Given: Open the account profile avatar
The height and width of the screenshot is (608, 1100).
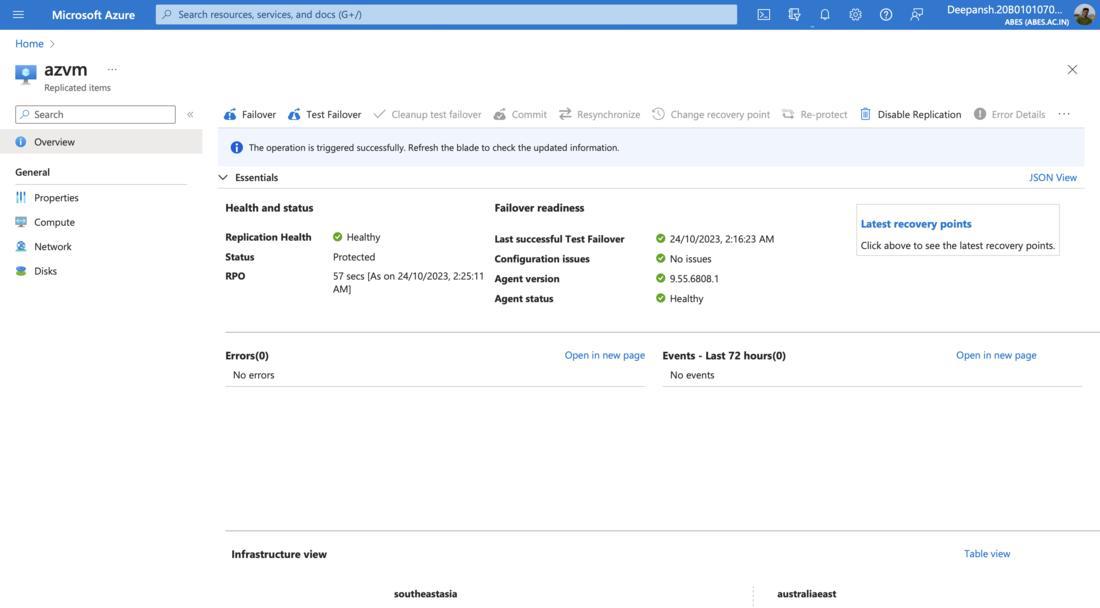Looking at the screenshot, I should [1085, 14].
